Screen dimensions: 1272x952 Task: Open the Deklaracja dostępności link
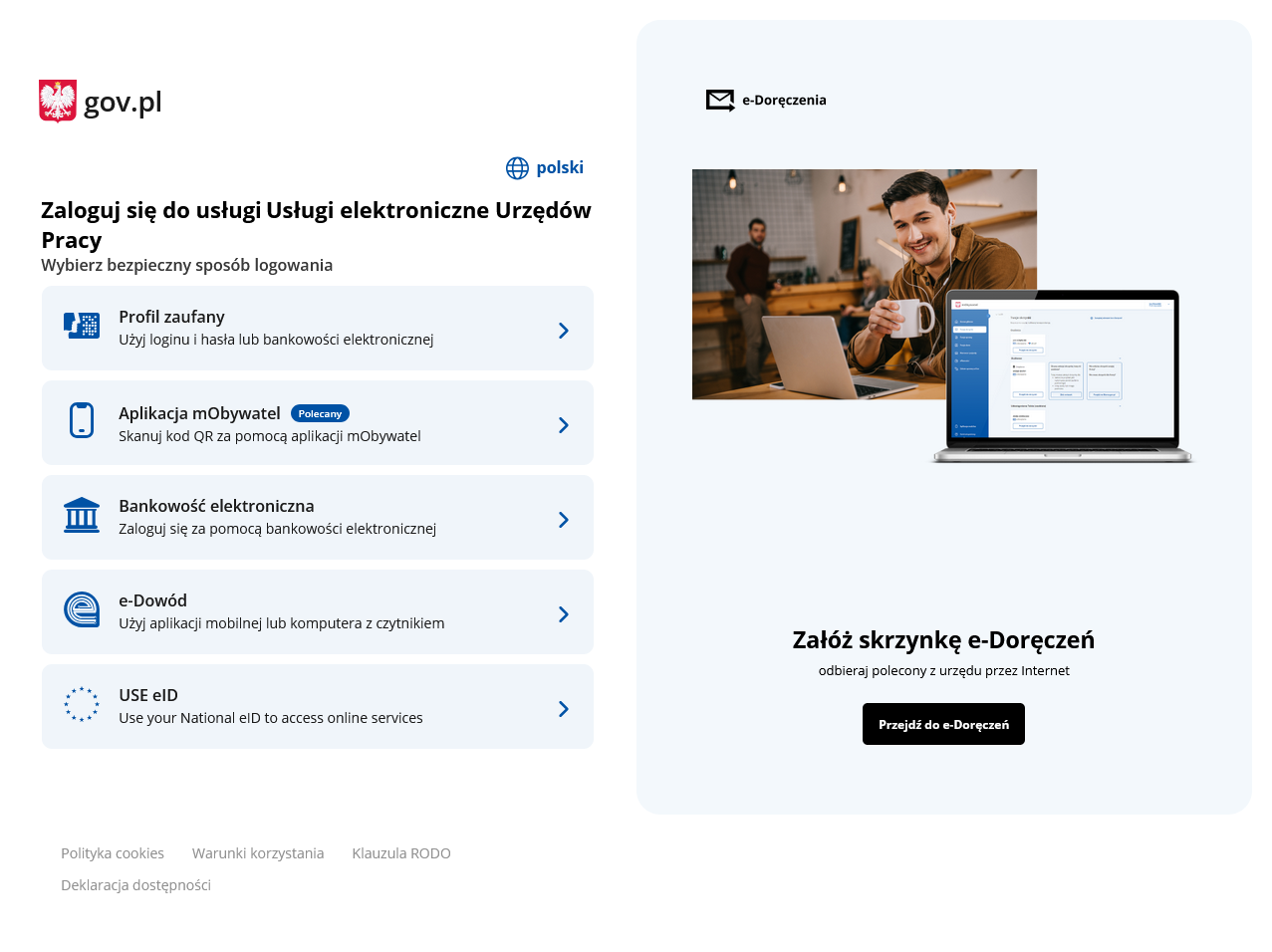135,885
